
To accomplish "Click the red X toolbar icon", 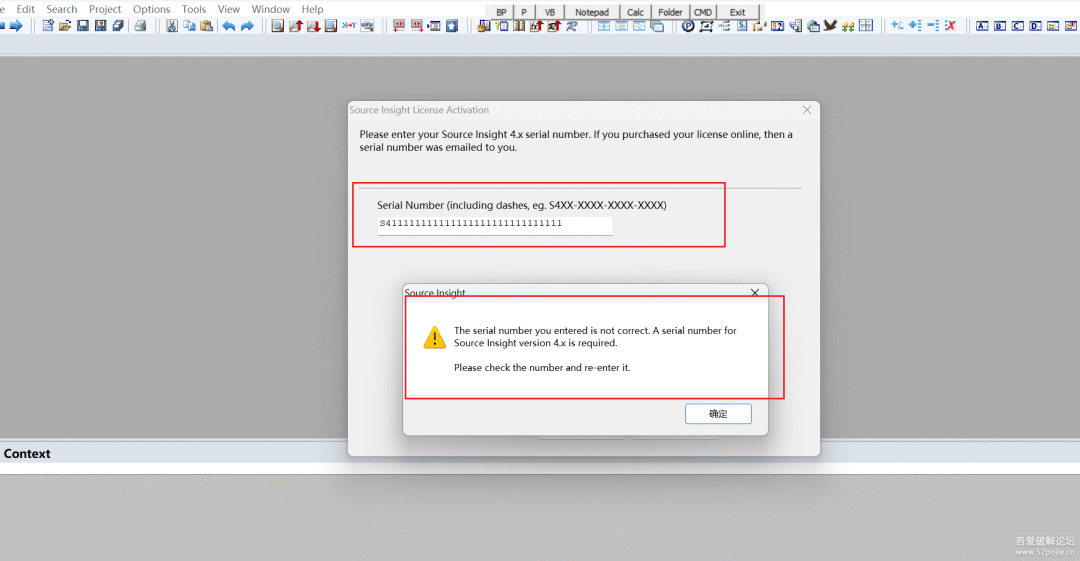I will point(950,26).
